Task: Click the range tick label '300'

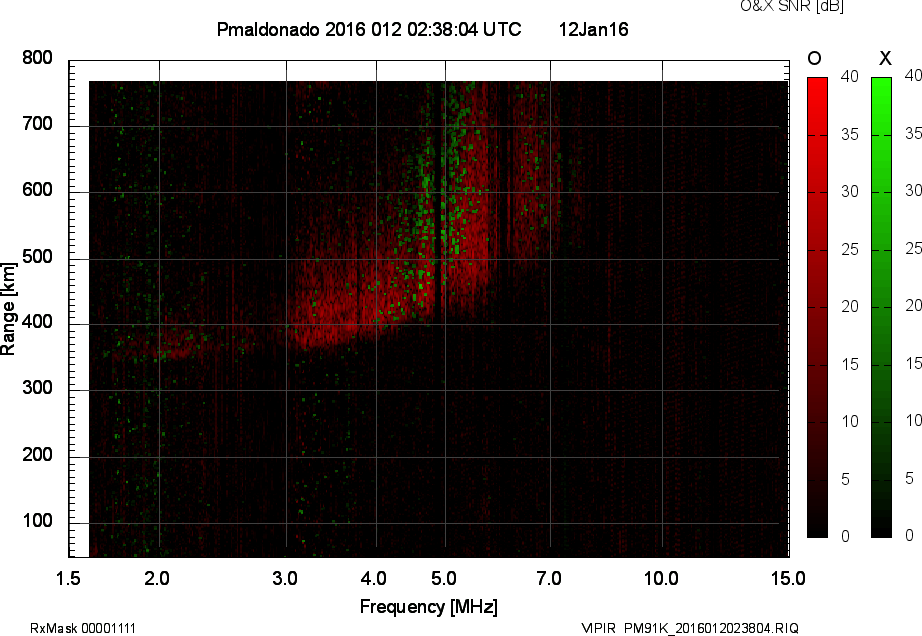Action: click(37, 388)
